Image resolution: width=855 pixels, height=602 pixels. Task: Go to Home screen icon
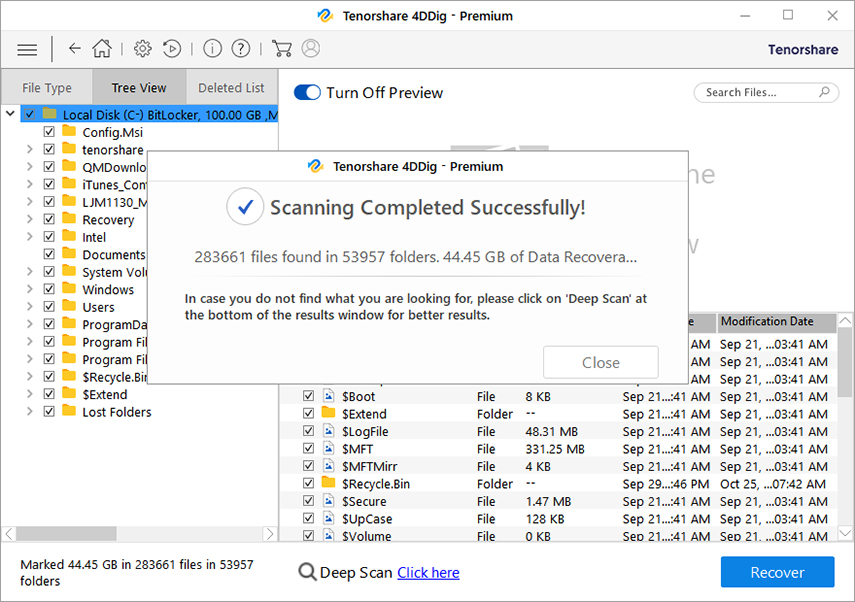pyautogui.click(x=101, y=49)
